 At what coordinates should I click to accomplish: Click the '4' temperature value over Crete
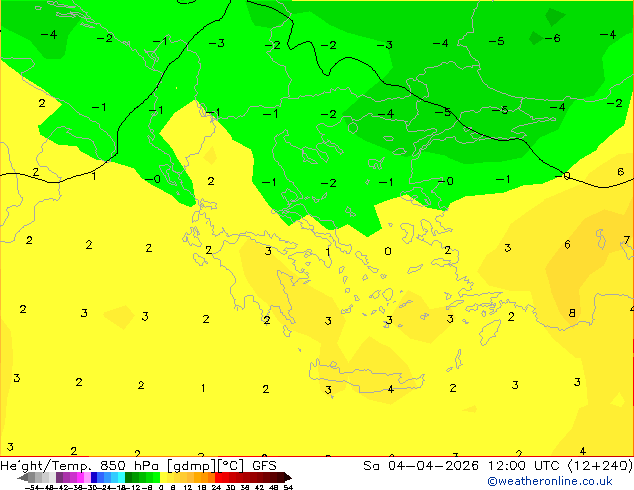pyautogui.click(x=391, y=389)
